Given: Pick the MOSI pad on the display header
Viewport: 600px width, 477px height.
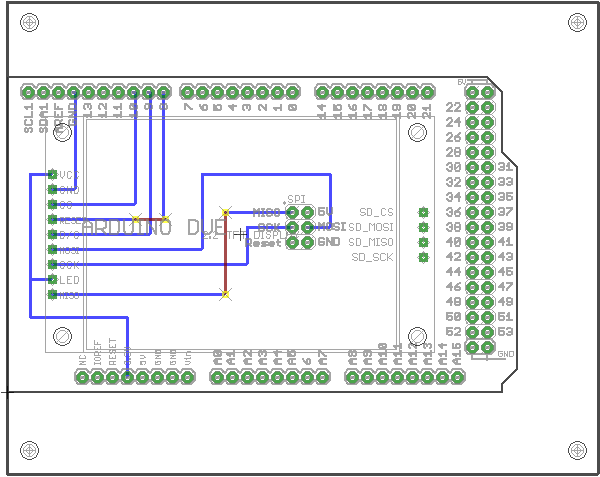Looking at the screenshot, I should point(52,249).
